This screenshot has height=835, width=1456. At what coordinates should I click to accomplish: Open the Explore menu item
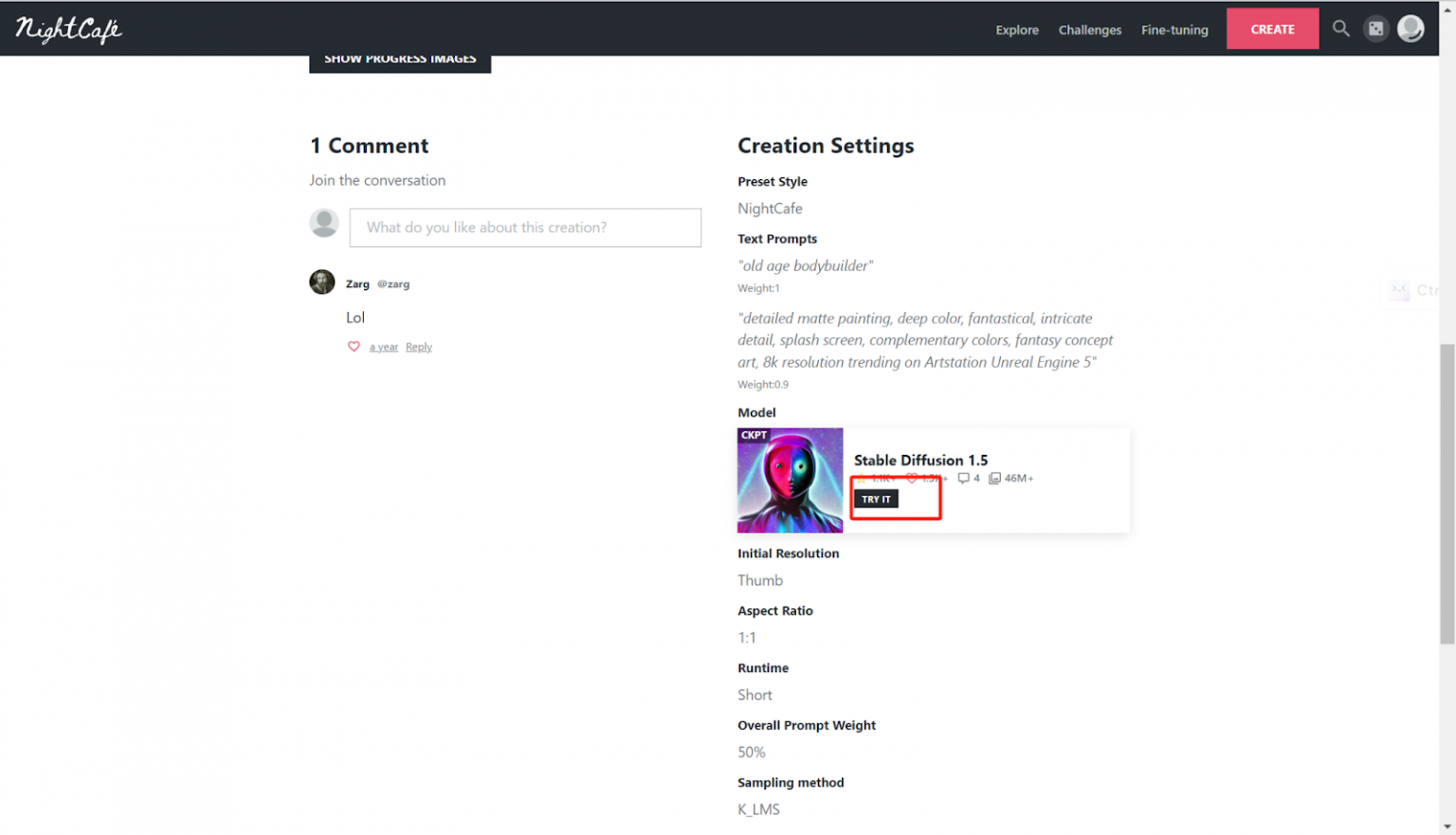[1016, 30]
